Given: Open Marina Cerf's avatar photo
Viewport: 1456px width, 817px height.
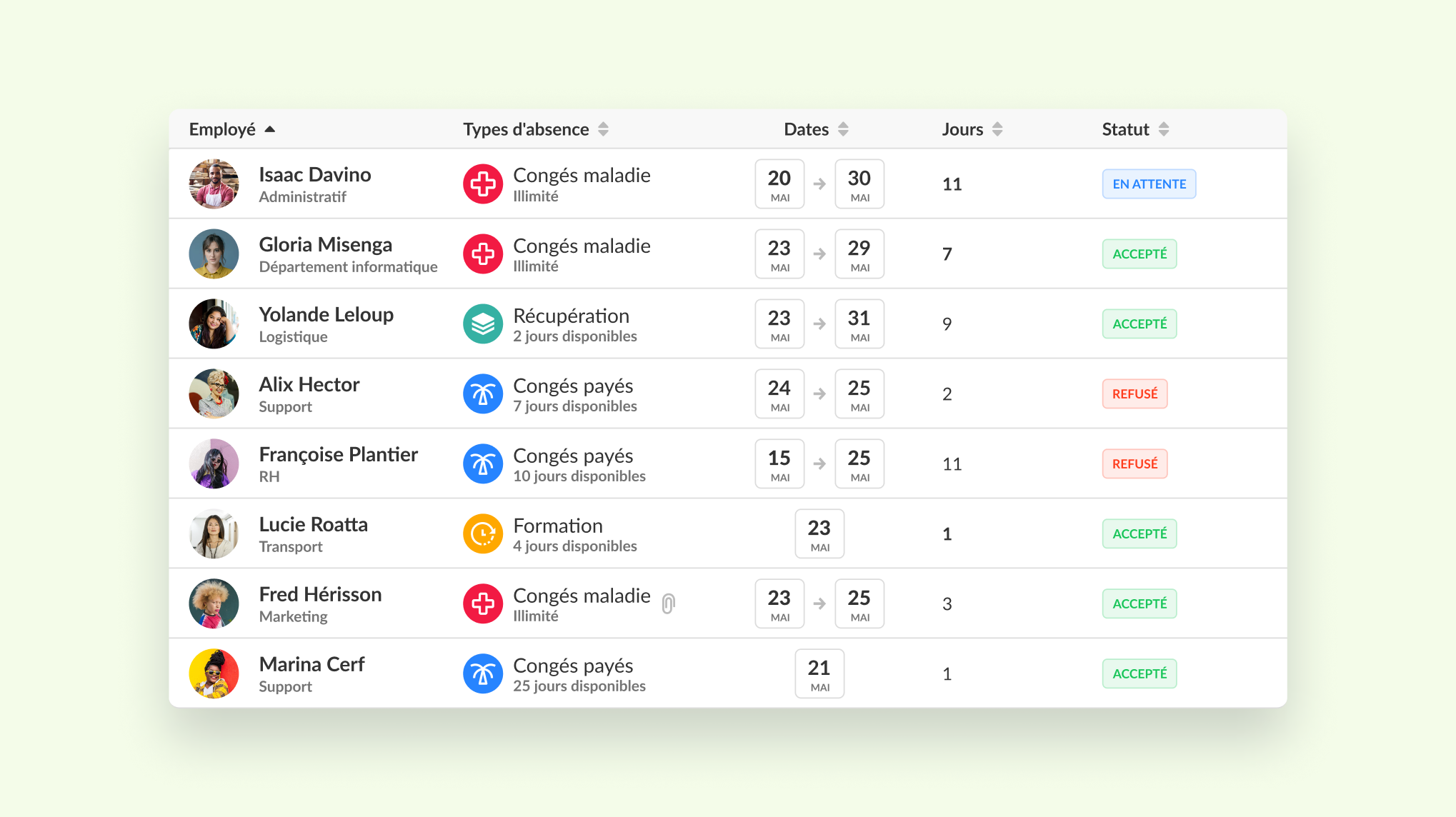Looking at the screenshot, I should click(214, 674).
